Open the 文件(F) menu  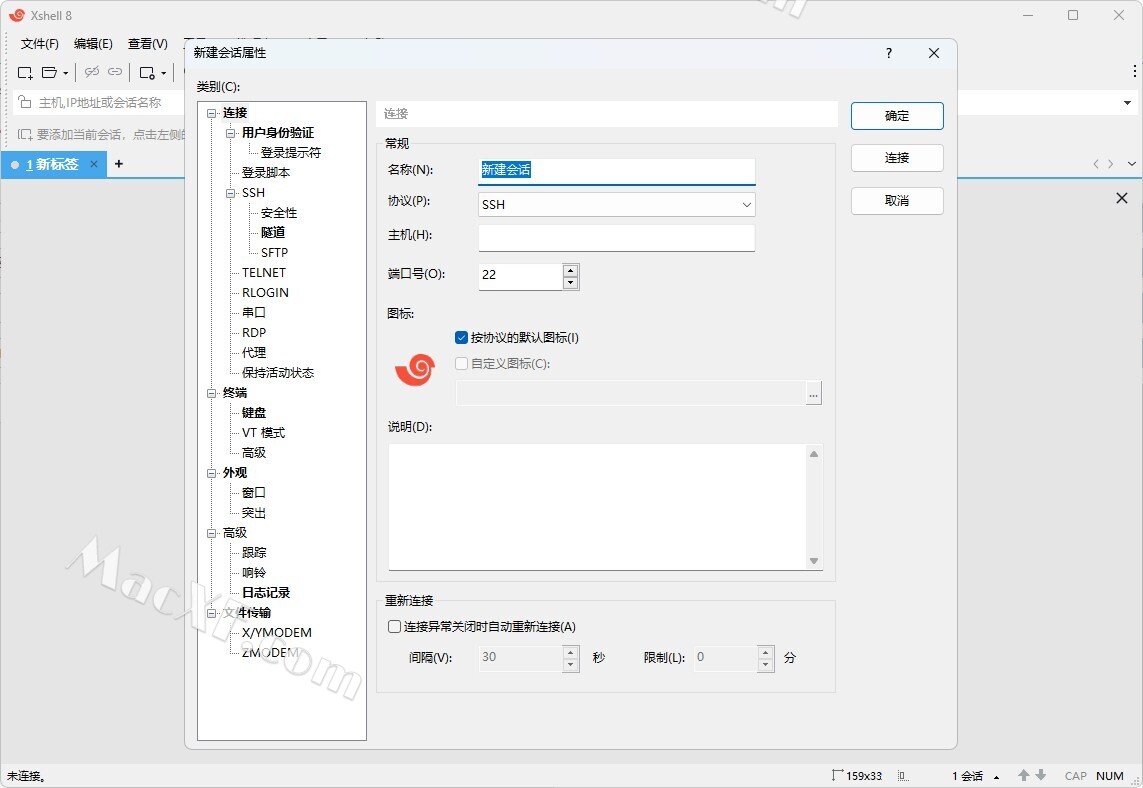click(x=39, y=44)
